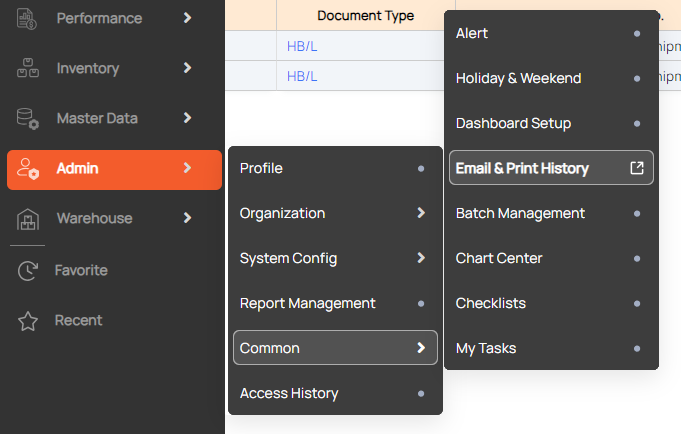Click the second HB/L link in table
Image resolution: width=683 pixels, height=434 pixels.
301,76
